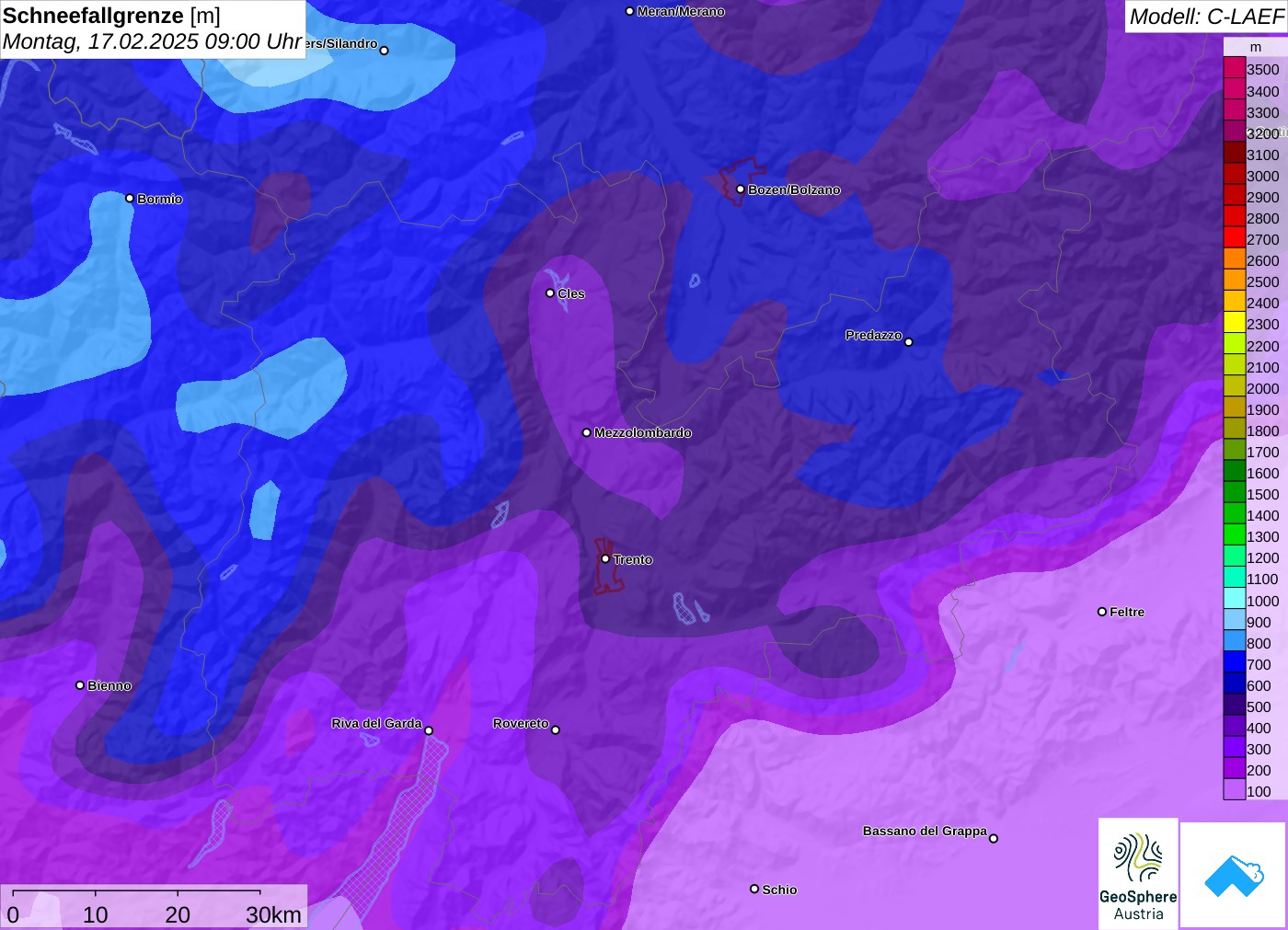Click the scale bar 30km label

pyautogui.click(x=273, y=914)
